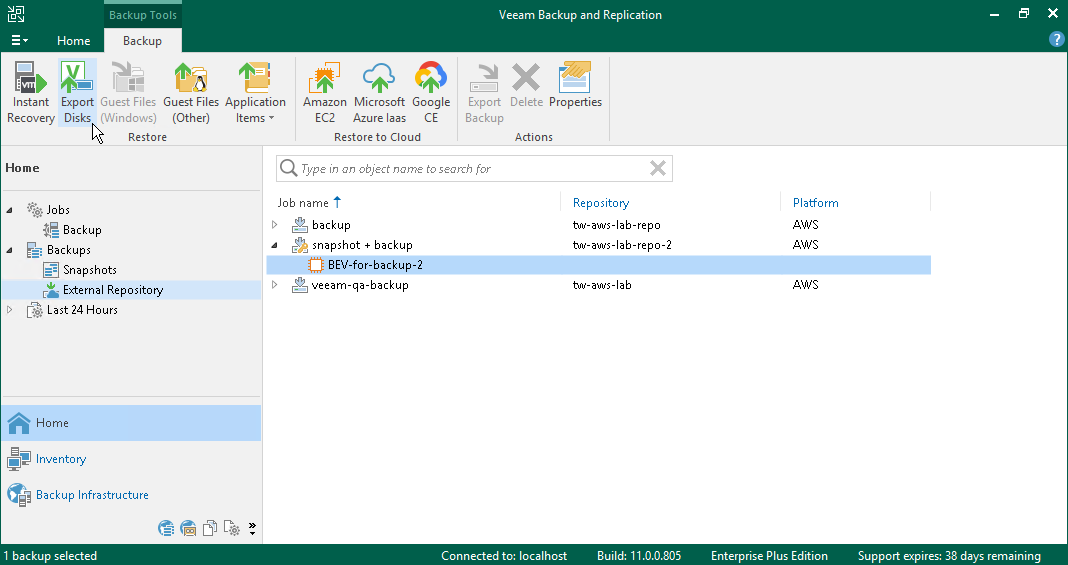Select the External Repository tree node
Screen dimensions: 1068x565
pyautogui.click(x=113, y=290)
